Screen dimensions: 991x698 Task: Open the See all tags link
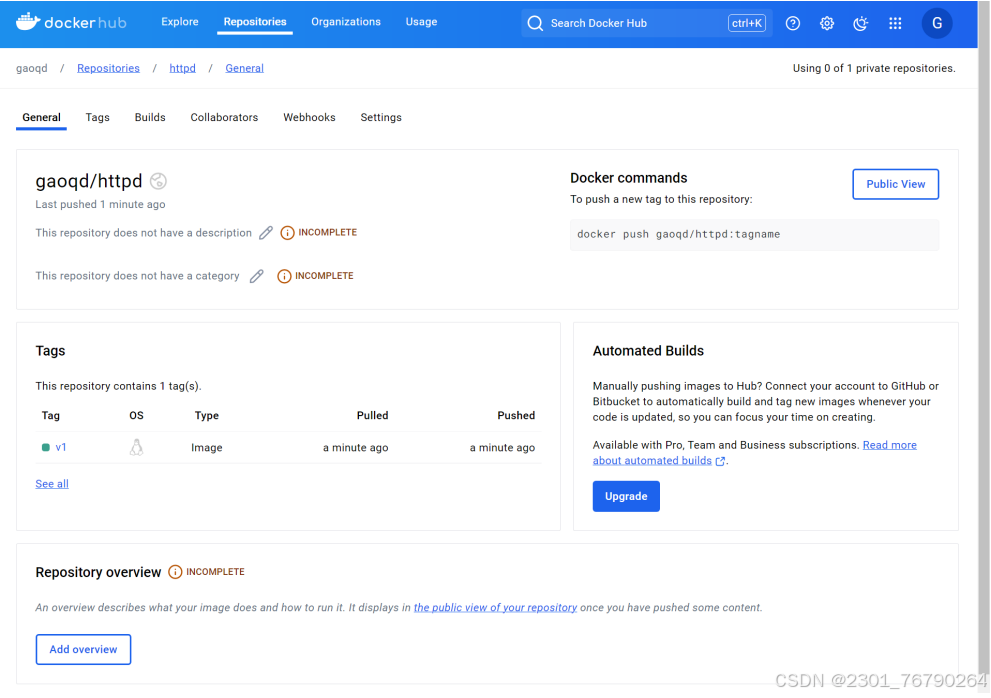tap(52, 484)
